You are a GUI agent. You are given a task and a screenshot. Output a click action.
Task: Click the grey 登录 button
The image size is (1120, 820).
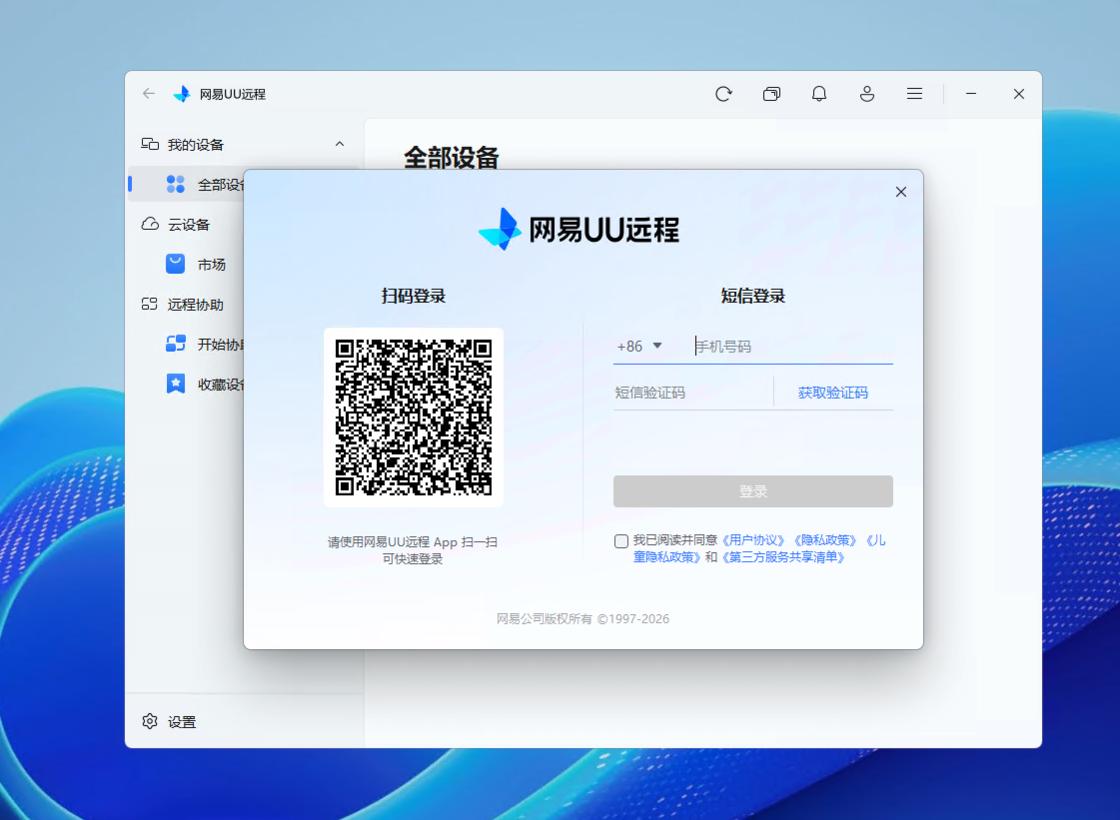coord(753,491)
